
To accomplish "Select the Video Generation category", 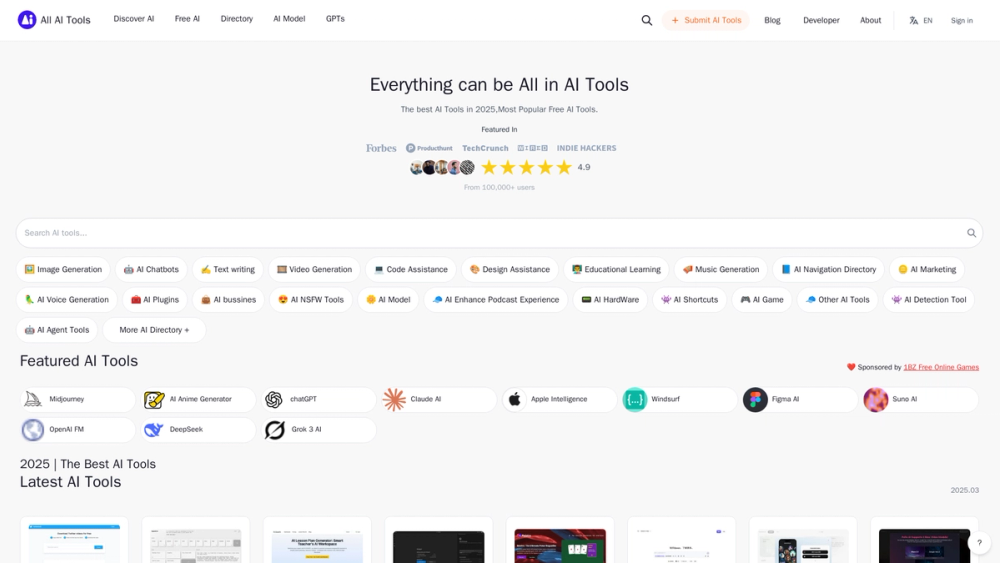I will pos(314,270).
